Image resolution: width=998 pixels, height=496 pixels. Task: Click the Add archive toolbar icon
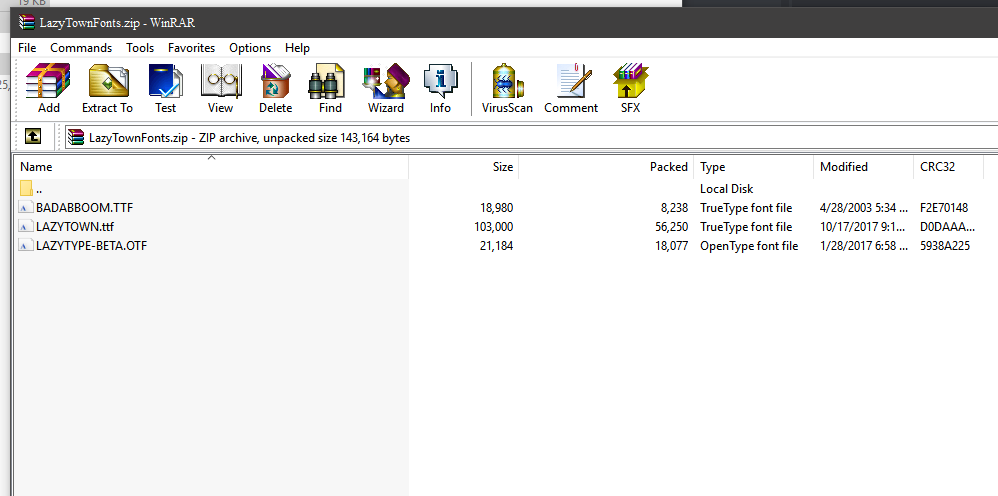click(x=48, y=88)
